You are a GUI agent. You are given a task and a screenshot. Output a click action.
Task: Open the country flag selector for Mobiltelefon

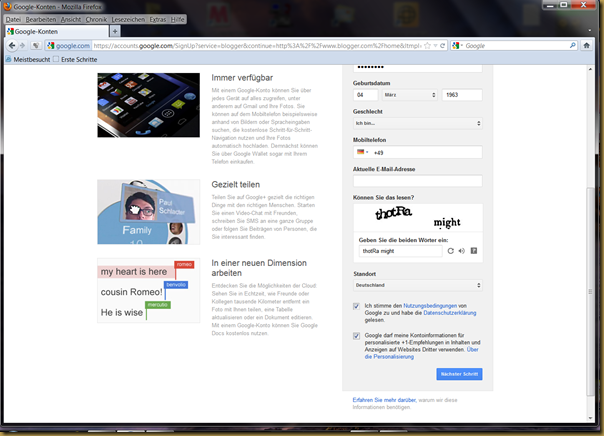(362, 152)
